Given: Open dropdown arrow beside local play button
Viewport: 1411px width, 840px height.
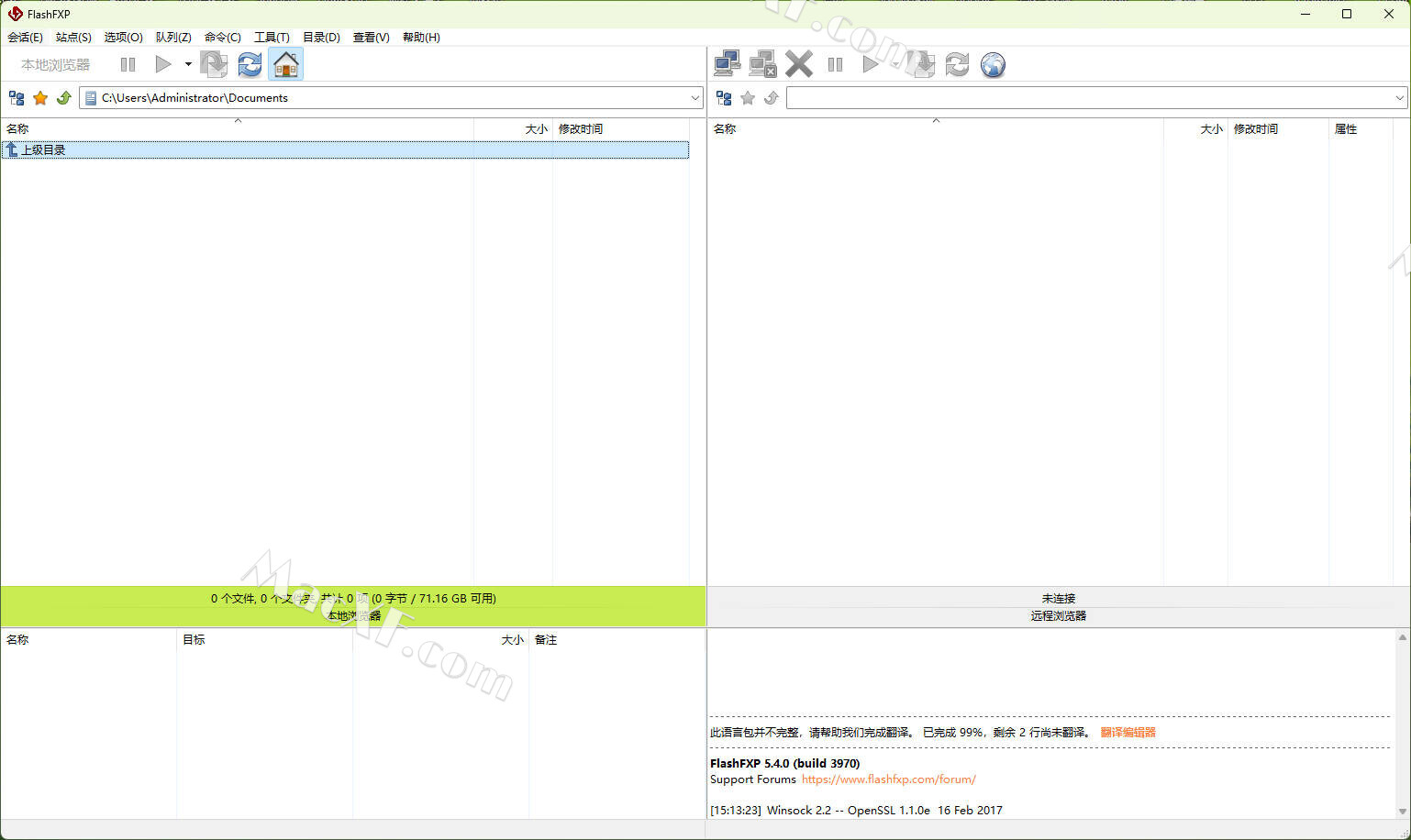Looking at the screenshot, I should point(188,64).
